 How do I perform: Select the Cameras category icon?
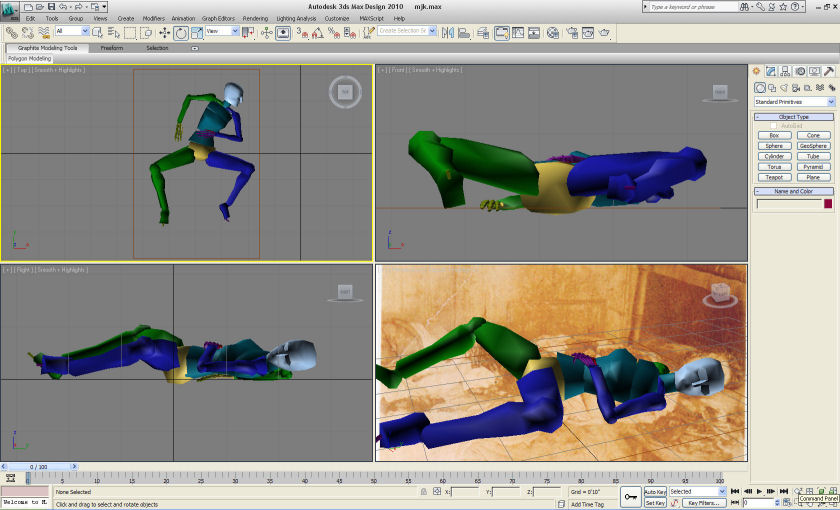[x=797, y=87]
